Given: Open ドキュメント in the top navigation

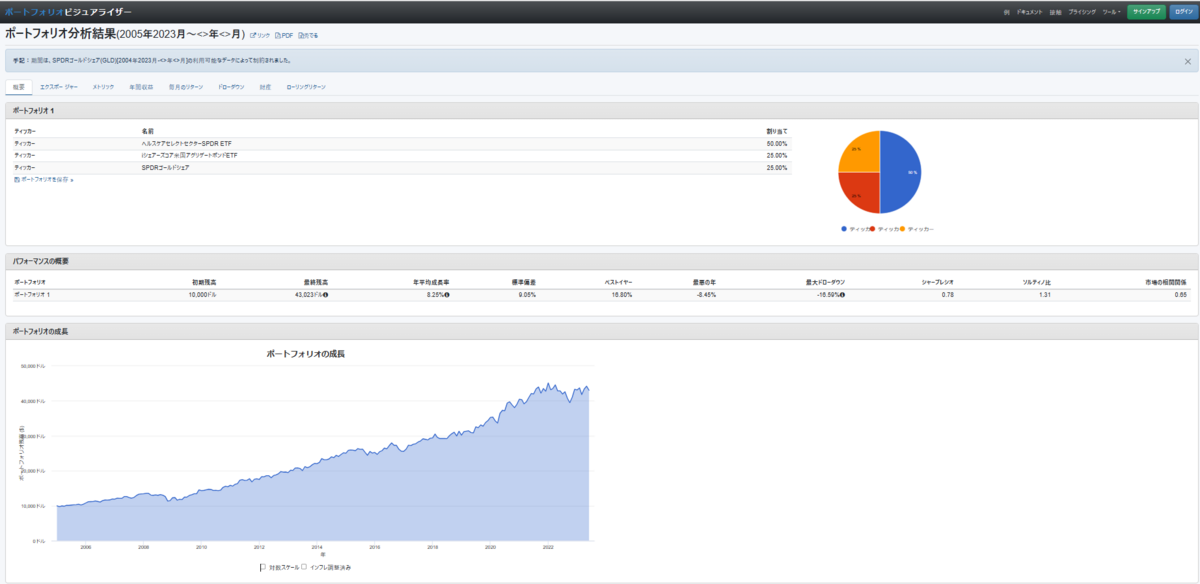Looking at the screenshot, I should (1029, 12).
